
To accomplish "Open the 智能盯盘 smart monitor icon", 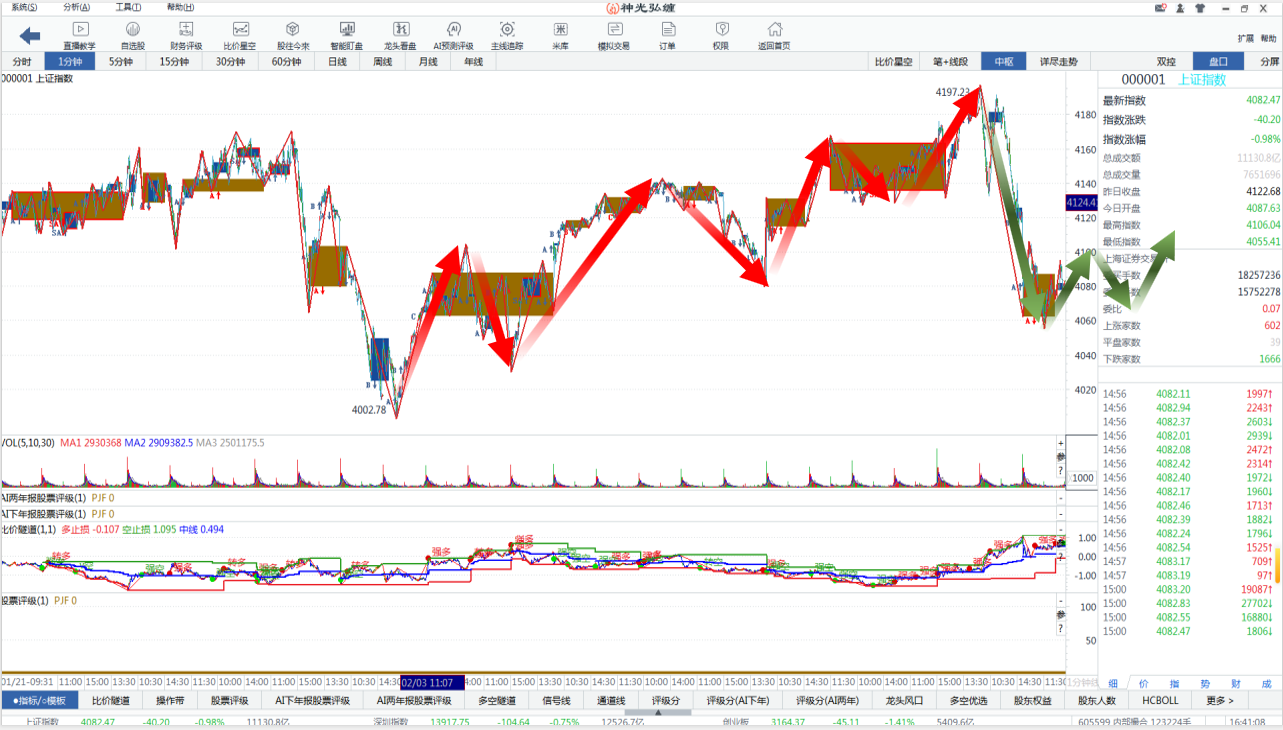I will pyautogui.click(x=346, y=36).
